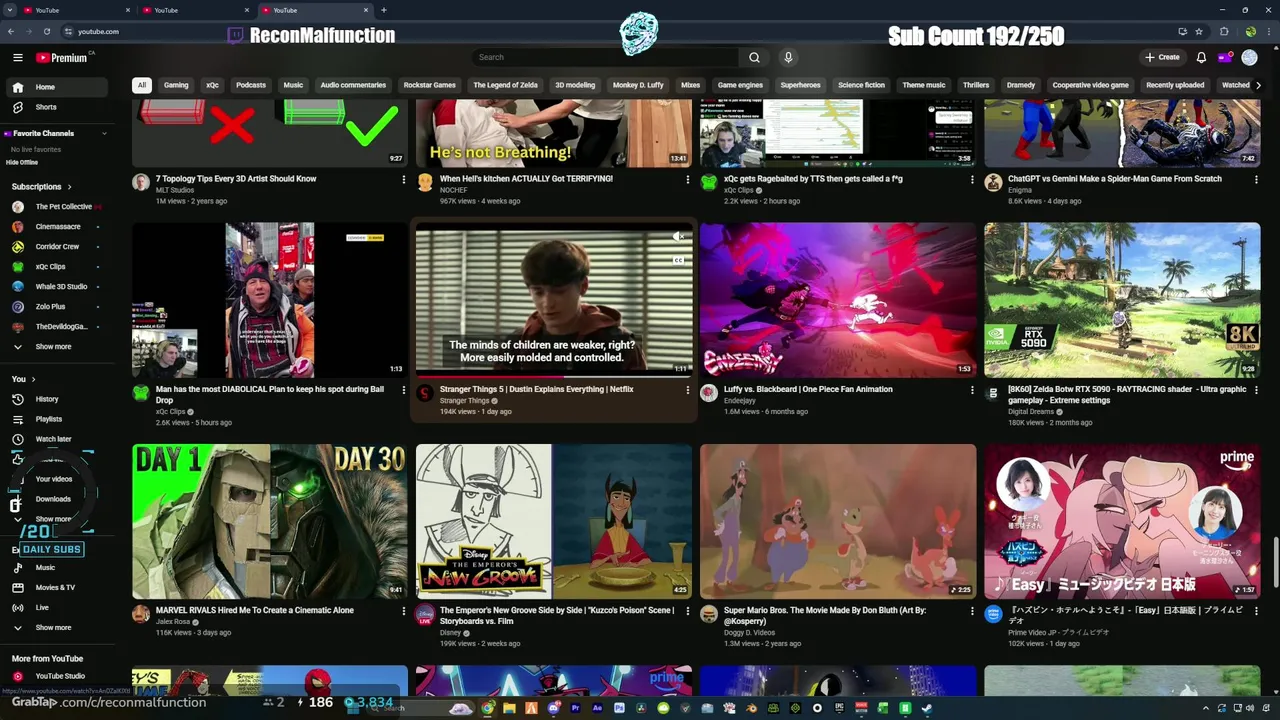Open a new browser tab

pos(384,10)
